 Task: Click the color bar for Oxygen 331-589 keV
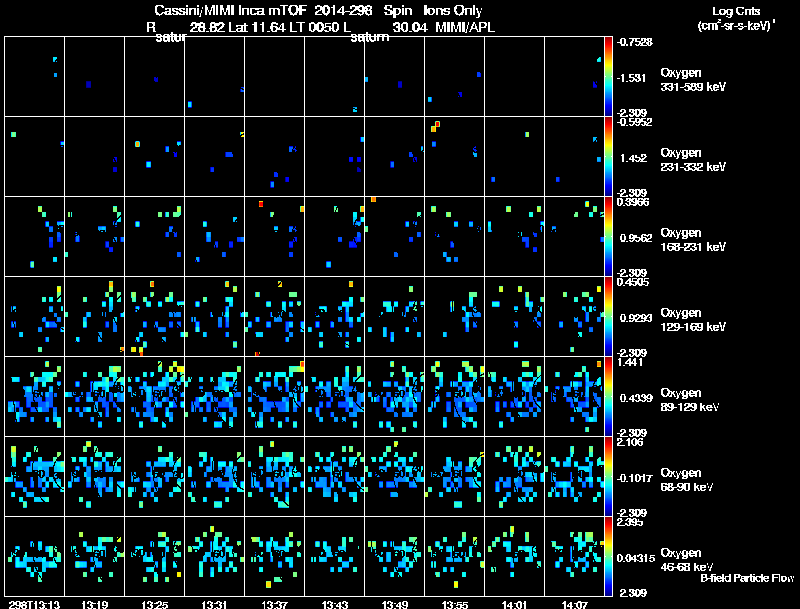(x=610, y=76)
